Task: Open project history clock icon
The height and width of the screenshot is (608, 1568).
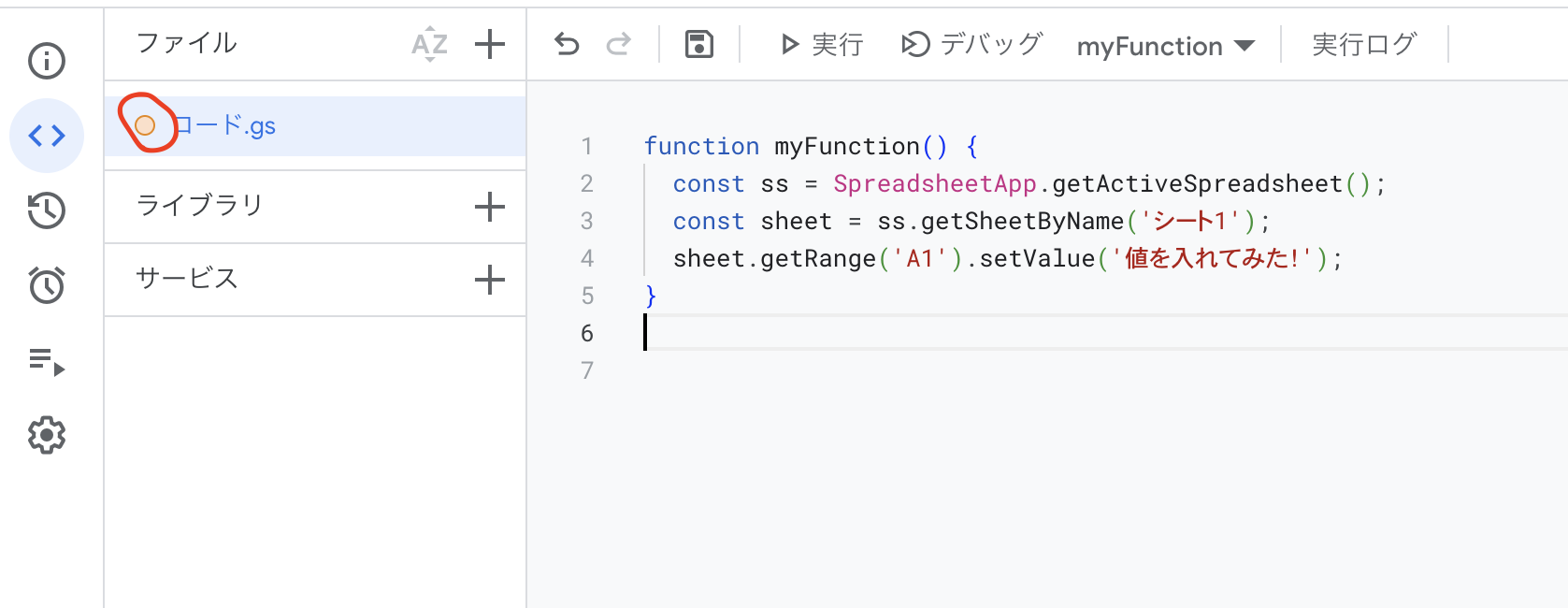Action: [47, 210]
